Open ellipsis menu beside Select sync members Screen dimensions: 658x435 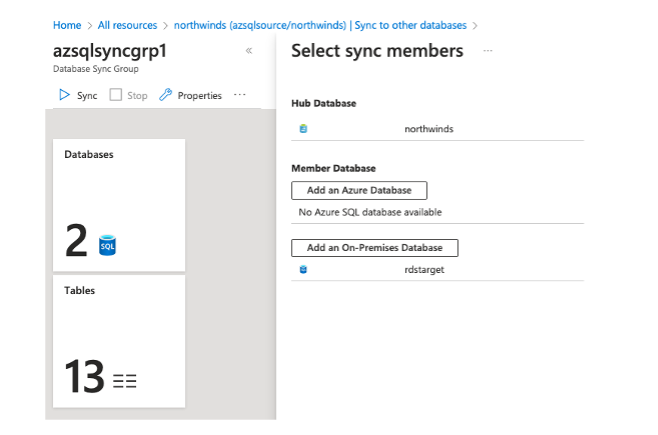pos(488,51)
